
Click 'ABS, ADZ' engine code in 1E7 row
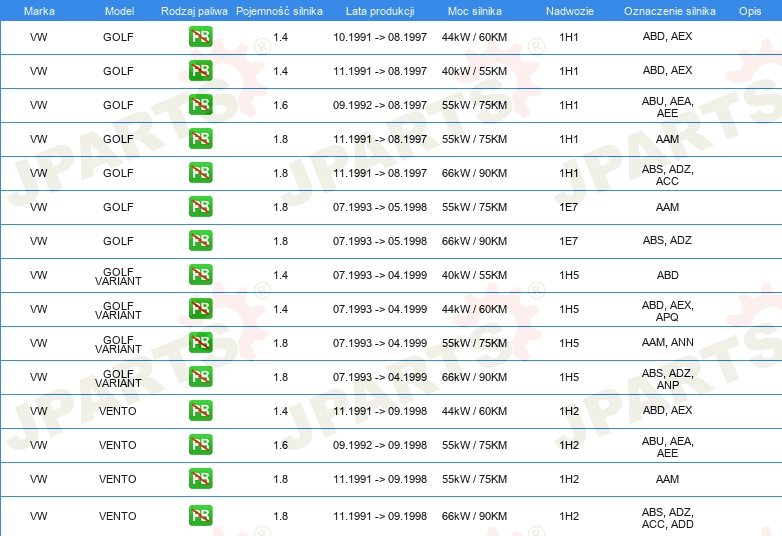pyautogui.click(x=667, y=240)
